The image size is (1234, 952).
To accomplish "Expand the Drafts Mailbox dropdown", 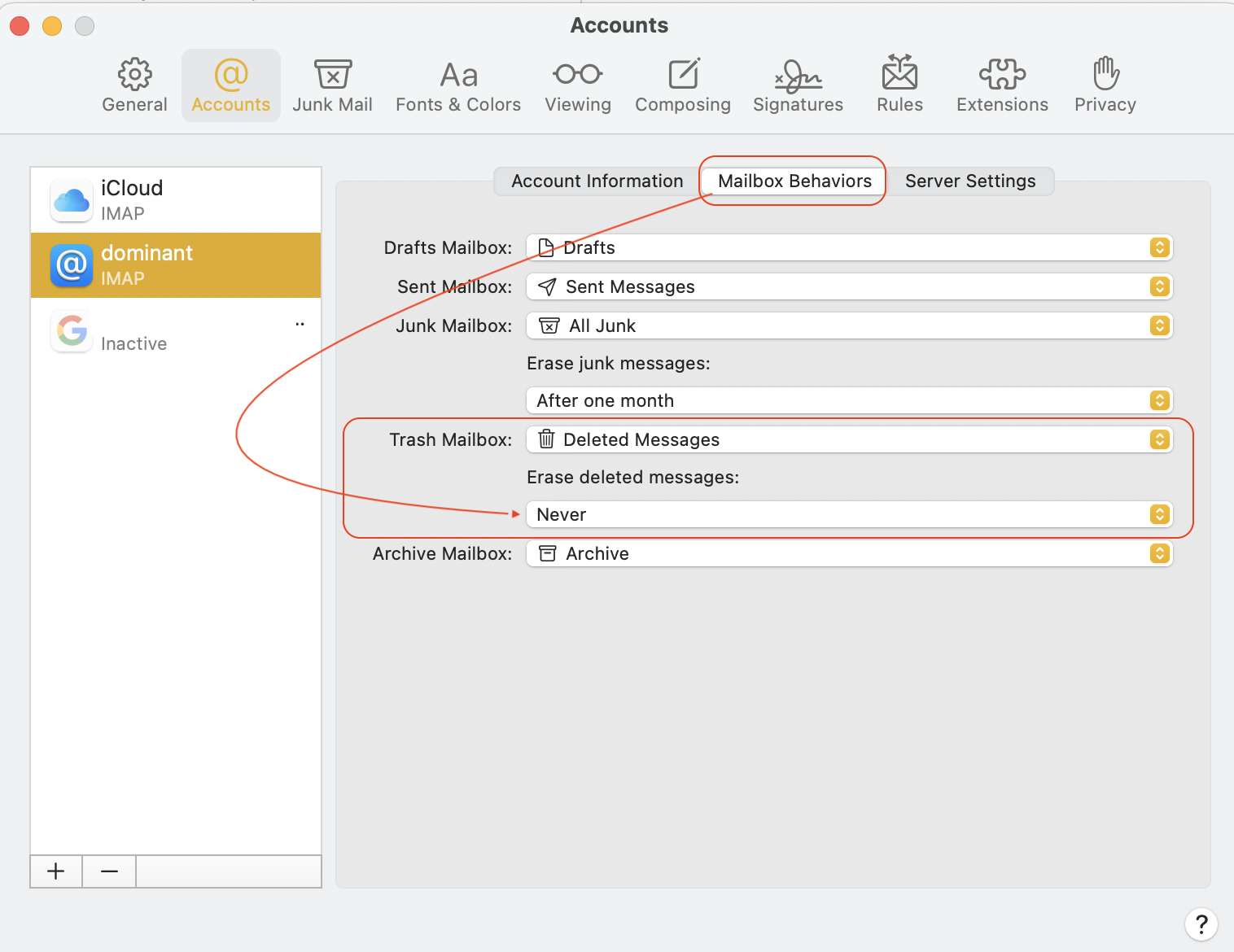I will 849,247.
